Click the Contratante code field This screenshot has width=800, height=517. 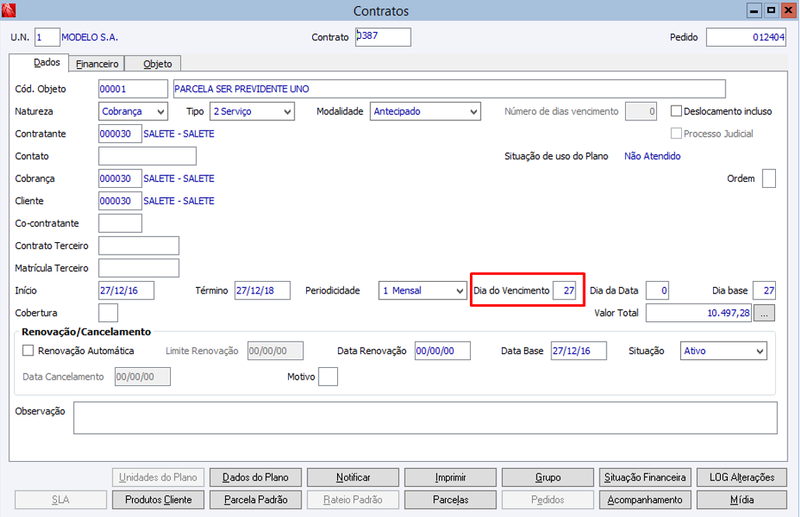120,134
